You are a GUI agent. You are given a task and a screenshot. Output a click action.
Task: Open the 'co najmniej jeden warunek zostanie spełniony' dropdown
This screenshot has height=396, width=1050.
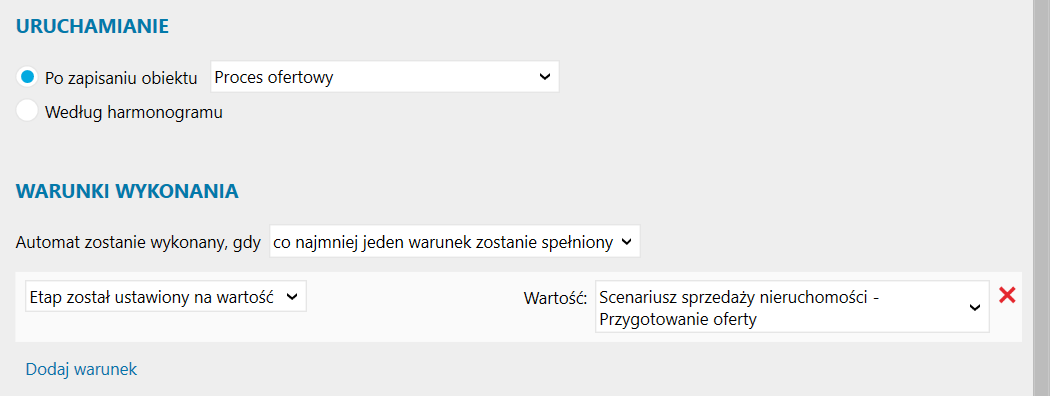point(455,242)
